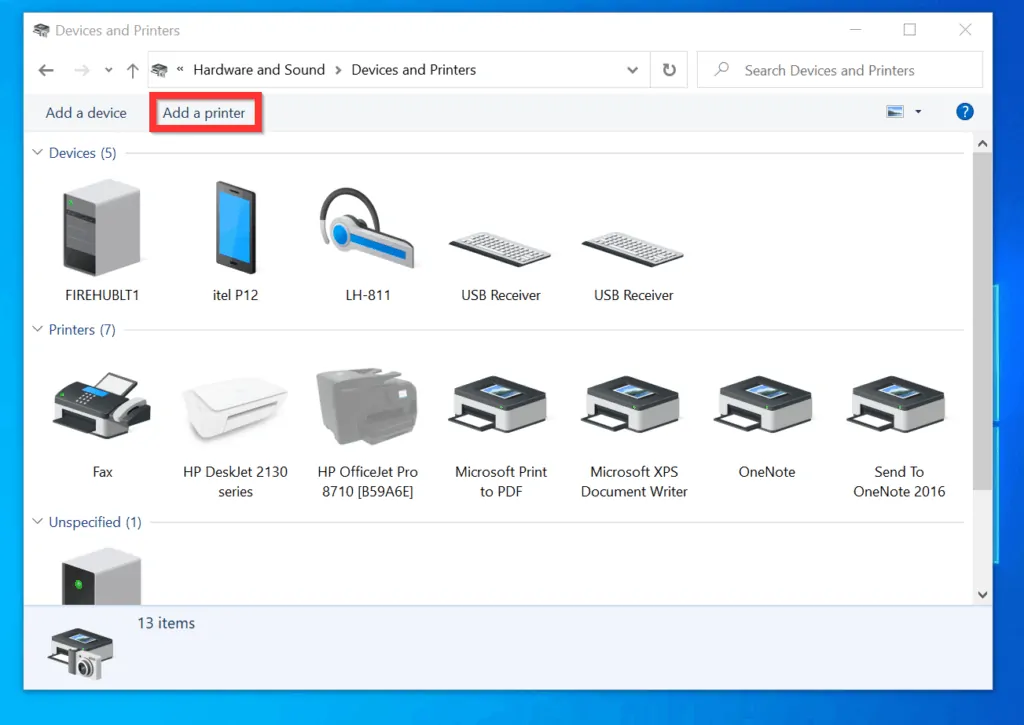
Task: Refresh the Devices and Printers view
Action: click(x=668, y=70)
